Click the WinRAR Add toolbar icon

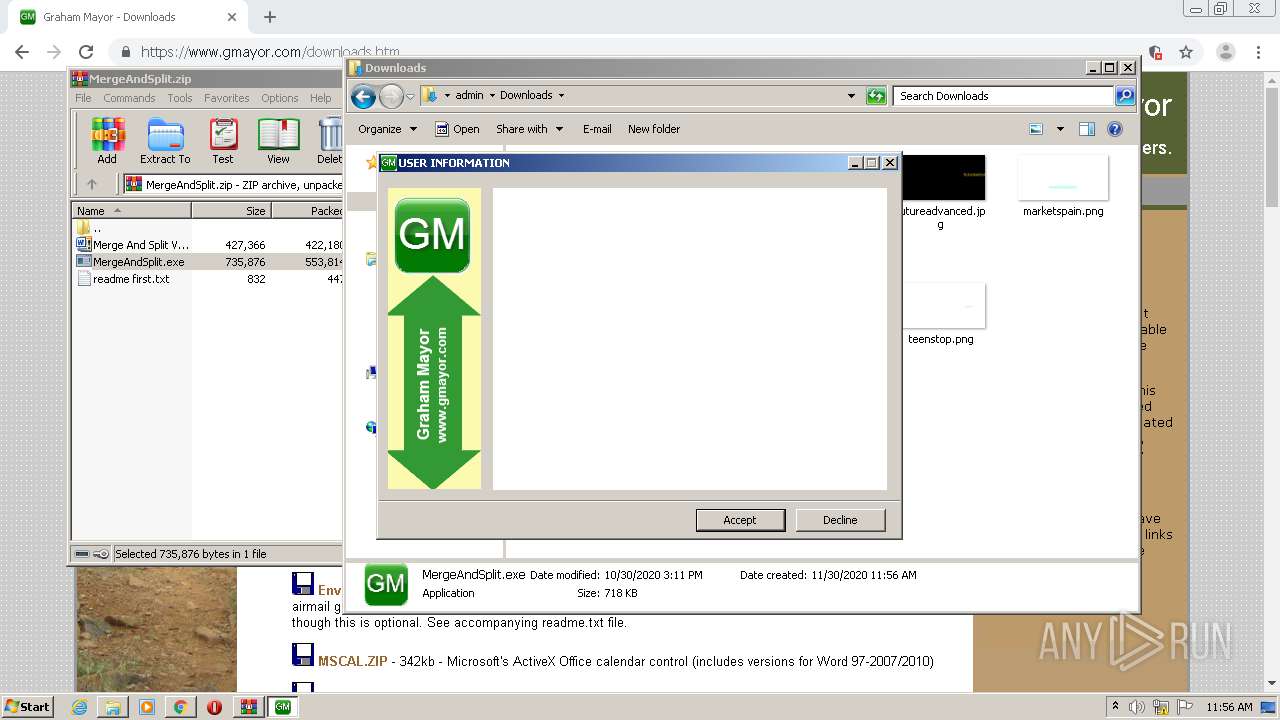tap(107, 141)
